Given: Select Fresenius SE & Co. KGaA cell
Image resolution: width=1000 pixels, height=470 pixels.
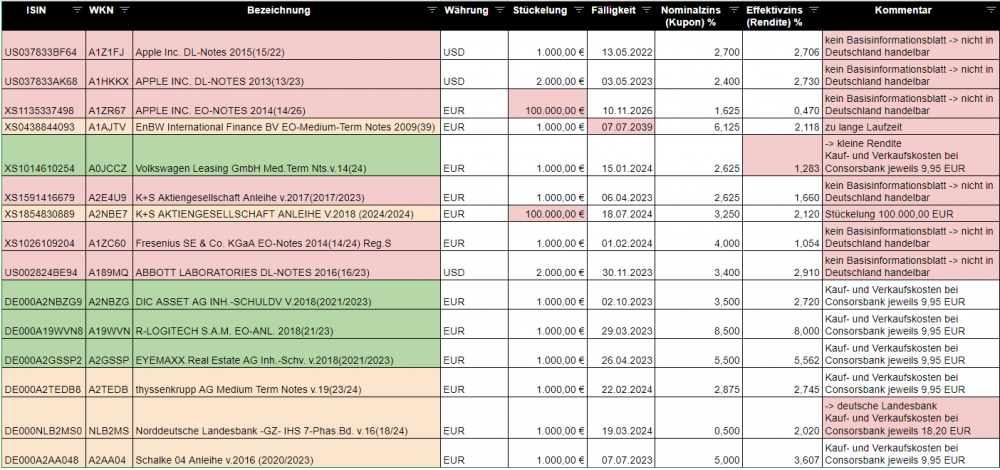Looking at the screenshot, I should [x=286, y=237].
